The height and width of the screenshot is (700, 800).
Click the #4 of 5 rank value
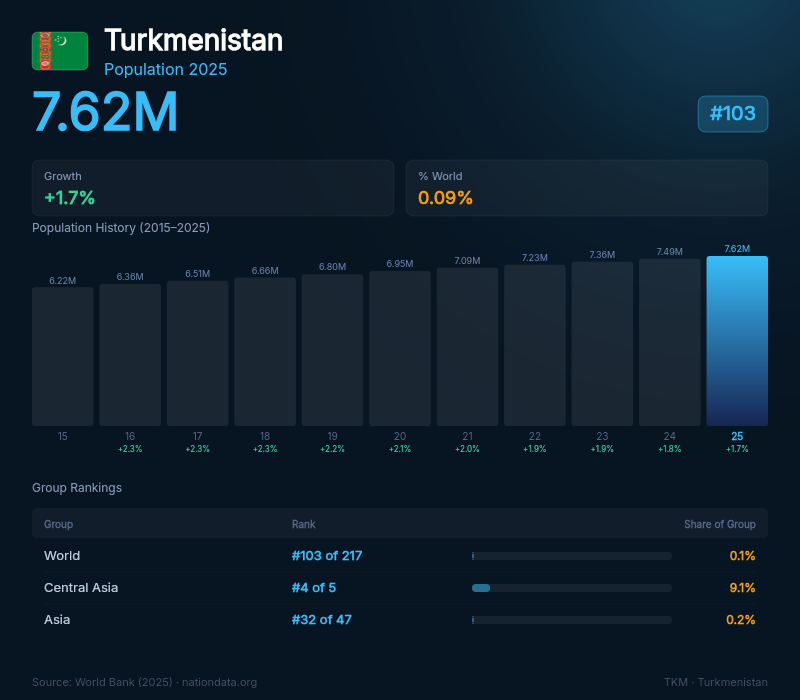(314, 588)
